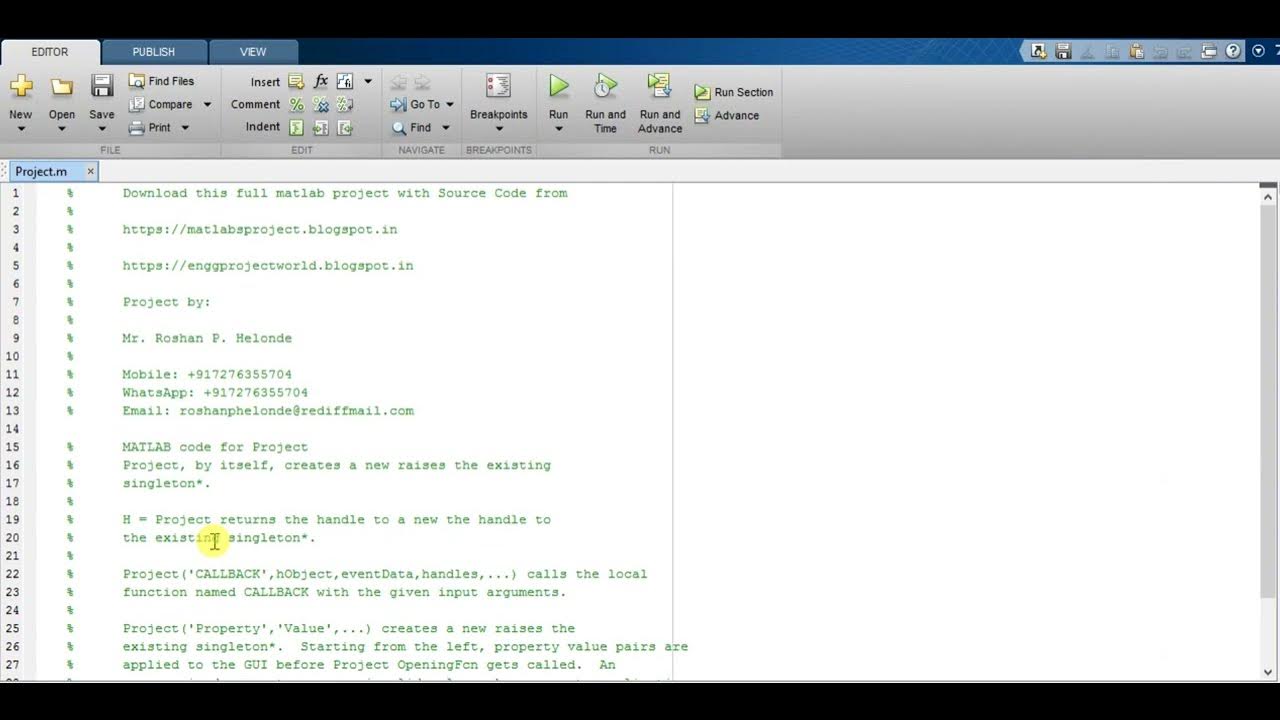Switch to the PUBLISH tab
The image size is (1280, 720).
154,52
